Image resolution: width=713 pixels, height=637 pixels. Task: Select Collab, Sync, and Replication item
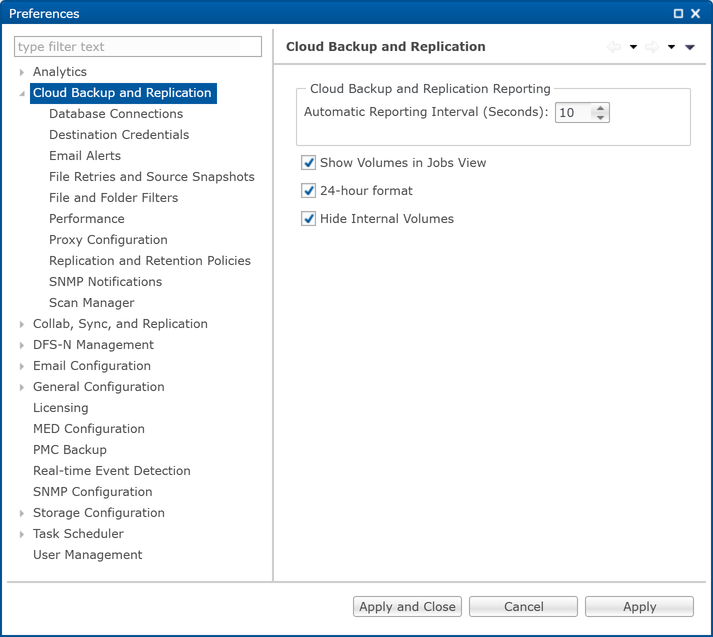[120, 324]
